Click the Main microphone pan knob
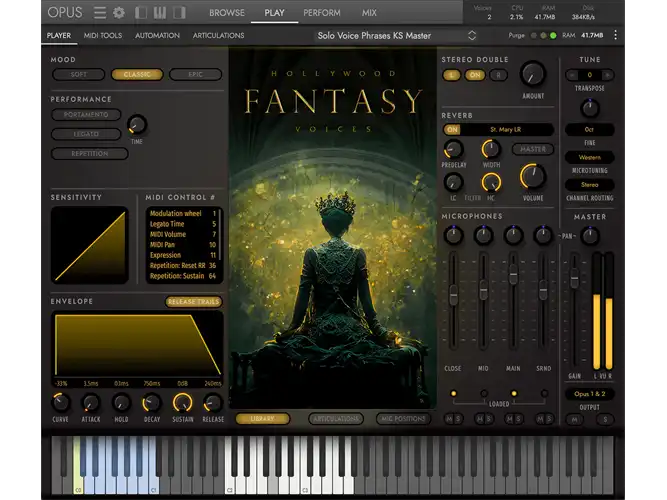 tap(513, 235)
